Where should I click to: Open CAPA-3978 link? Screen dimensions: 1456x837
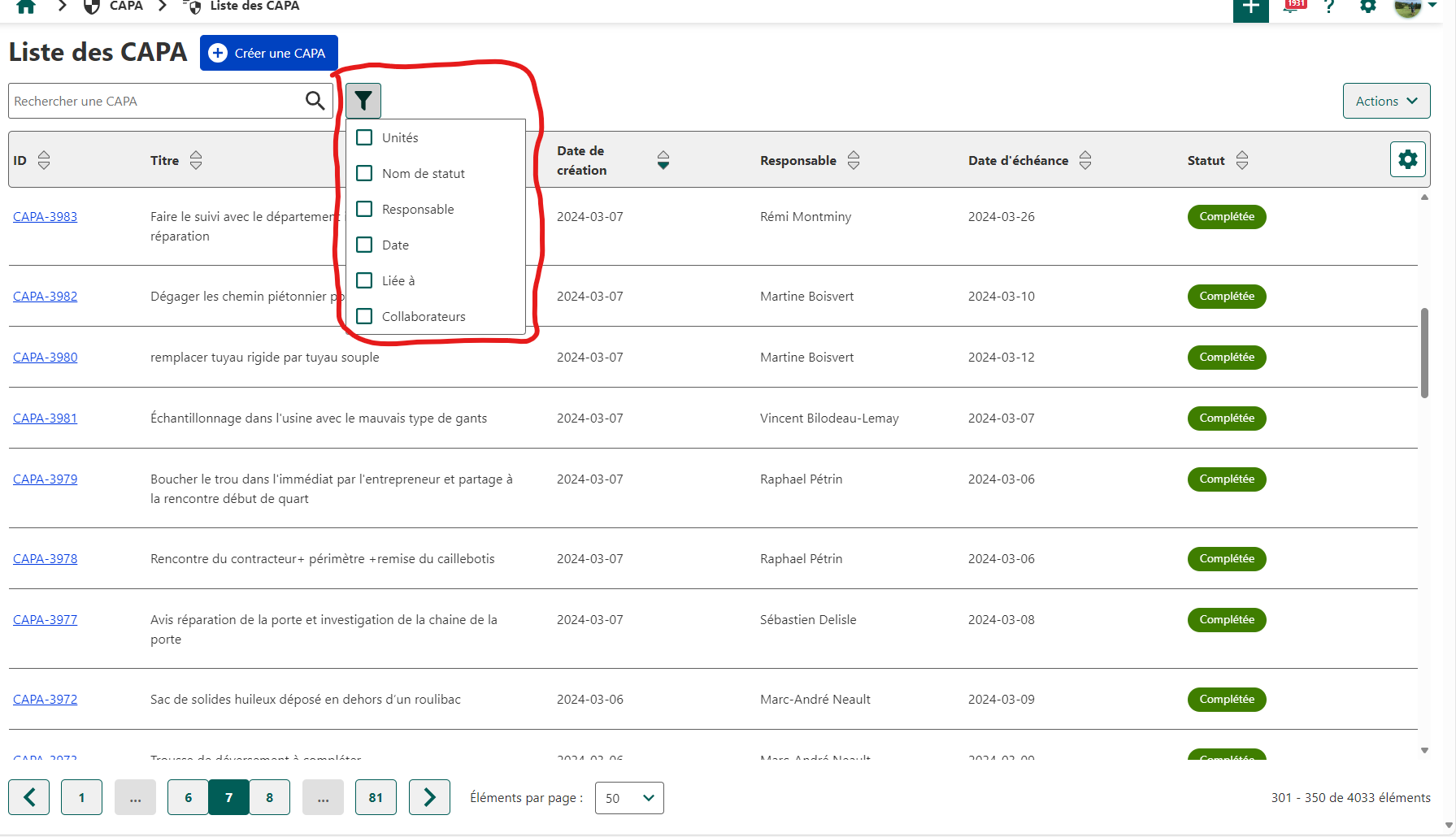[46, 559]
